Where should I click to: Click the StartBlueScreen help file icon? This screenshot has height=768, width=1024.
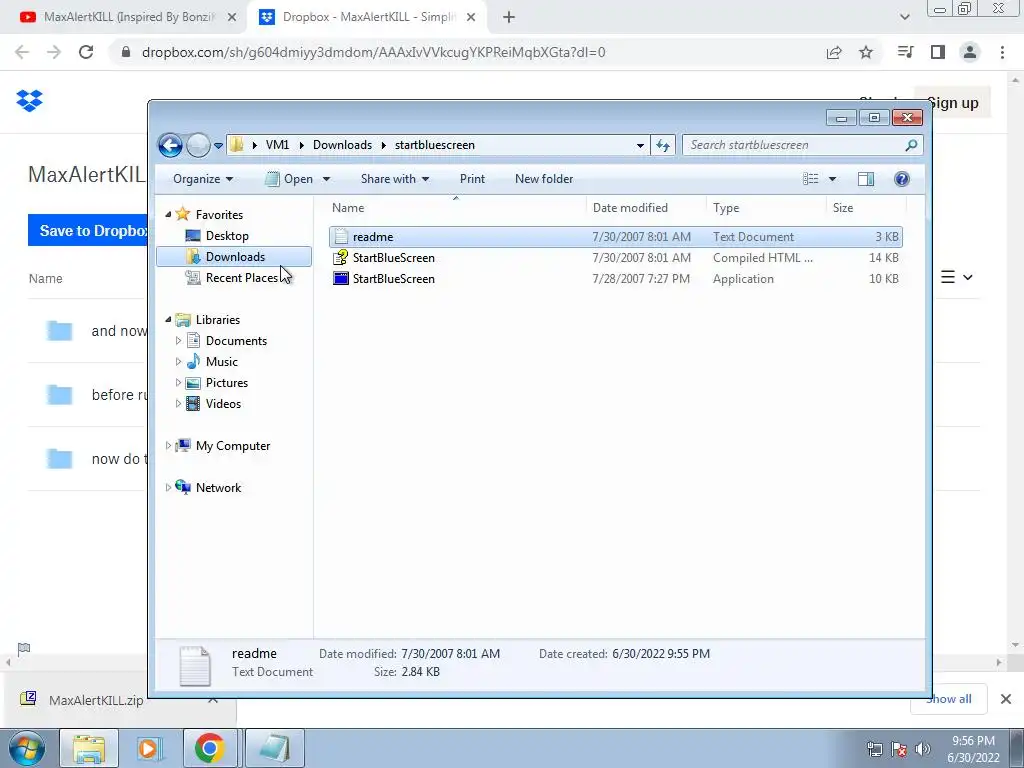[x=341, y=257]
